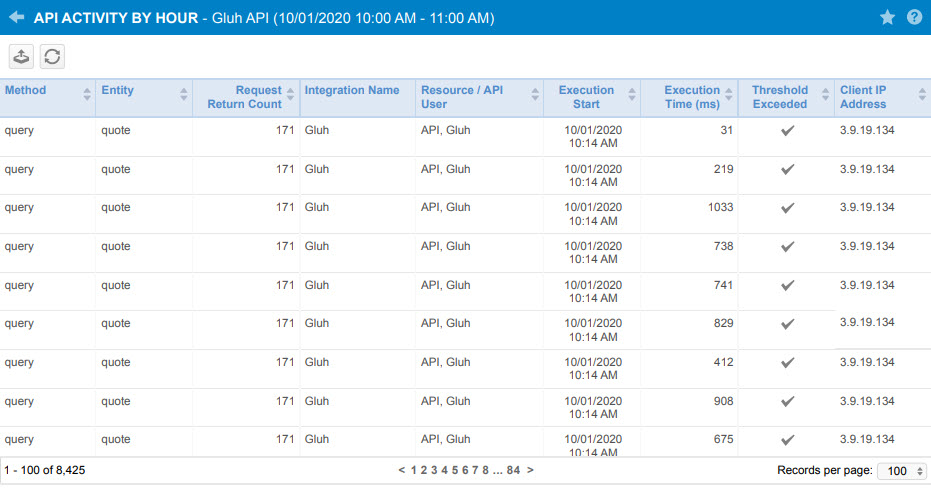
Task: Click Integration Name column header
Action: (x=352, y=90)
